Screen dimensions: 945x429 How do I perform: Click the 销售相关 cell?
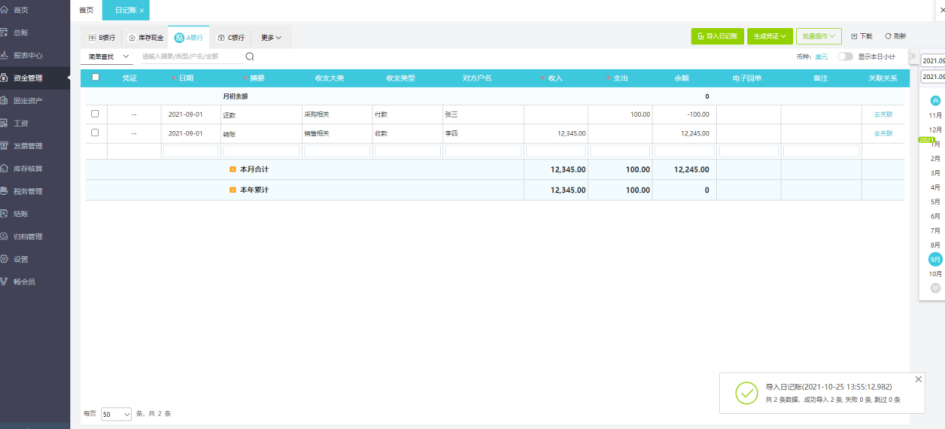click(336, 133)
